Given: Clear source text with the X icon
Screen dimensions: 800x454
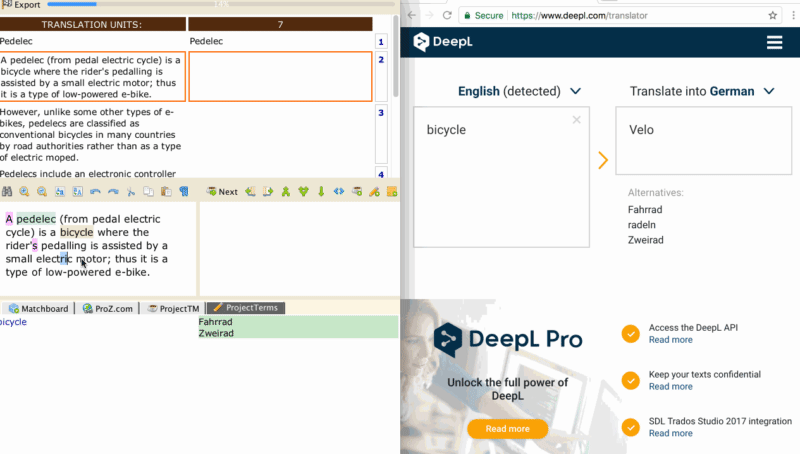Looking at the screenshot, I should coord(577,120).
